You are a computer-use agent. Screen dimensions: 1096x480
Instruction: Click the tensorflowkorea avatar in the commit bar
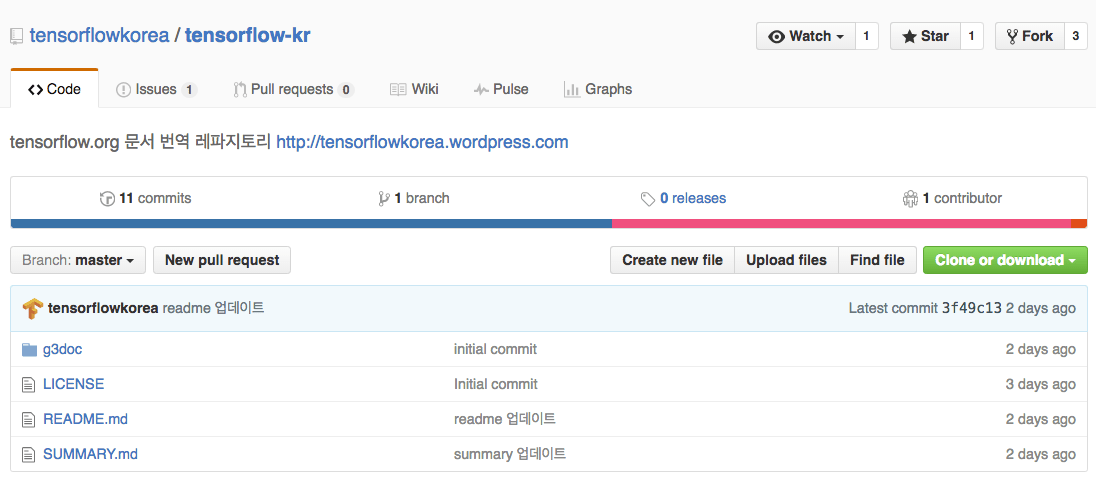click(x=32, y=308)
